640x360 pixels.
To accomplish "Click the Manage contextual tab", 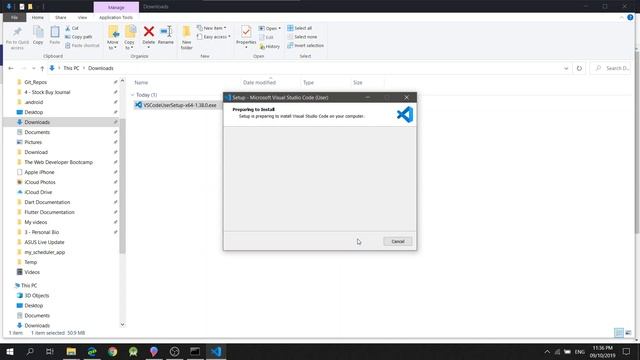I will tap(116, 7).
